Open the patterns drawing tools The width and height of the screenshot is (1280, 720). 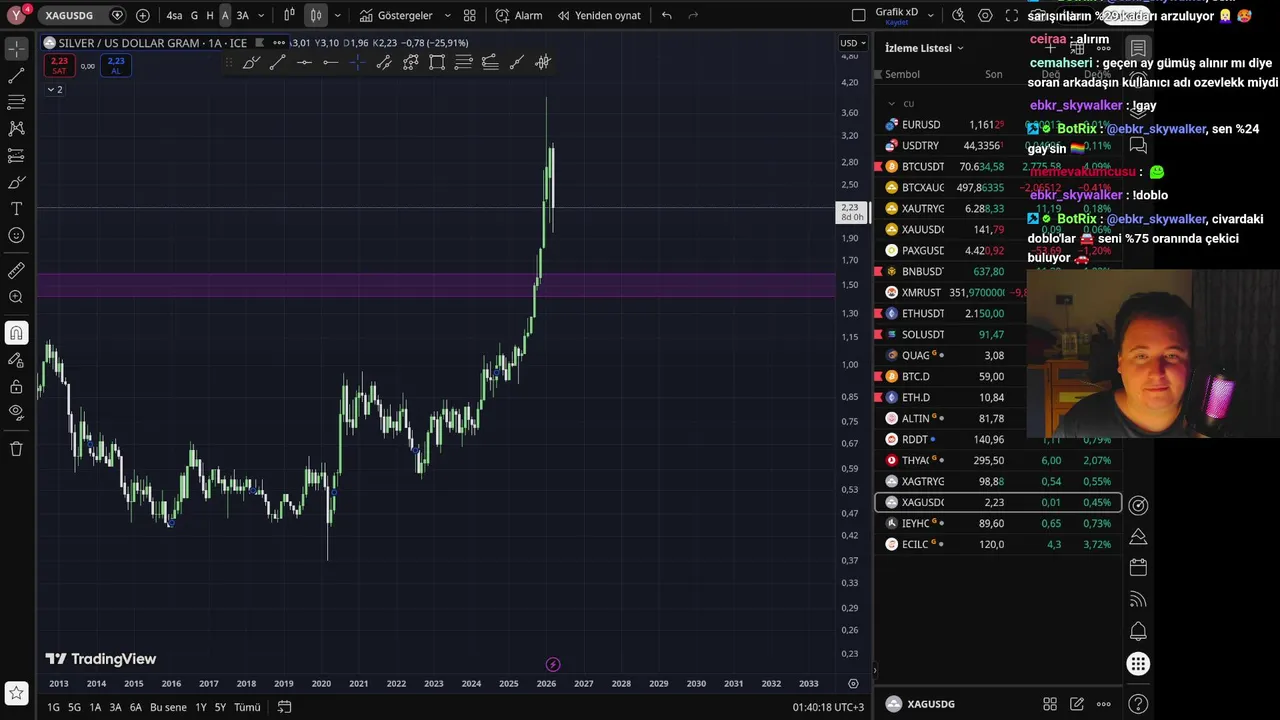pos(16,129)
